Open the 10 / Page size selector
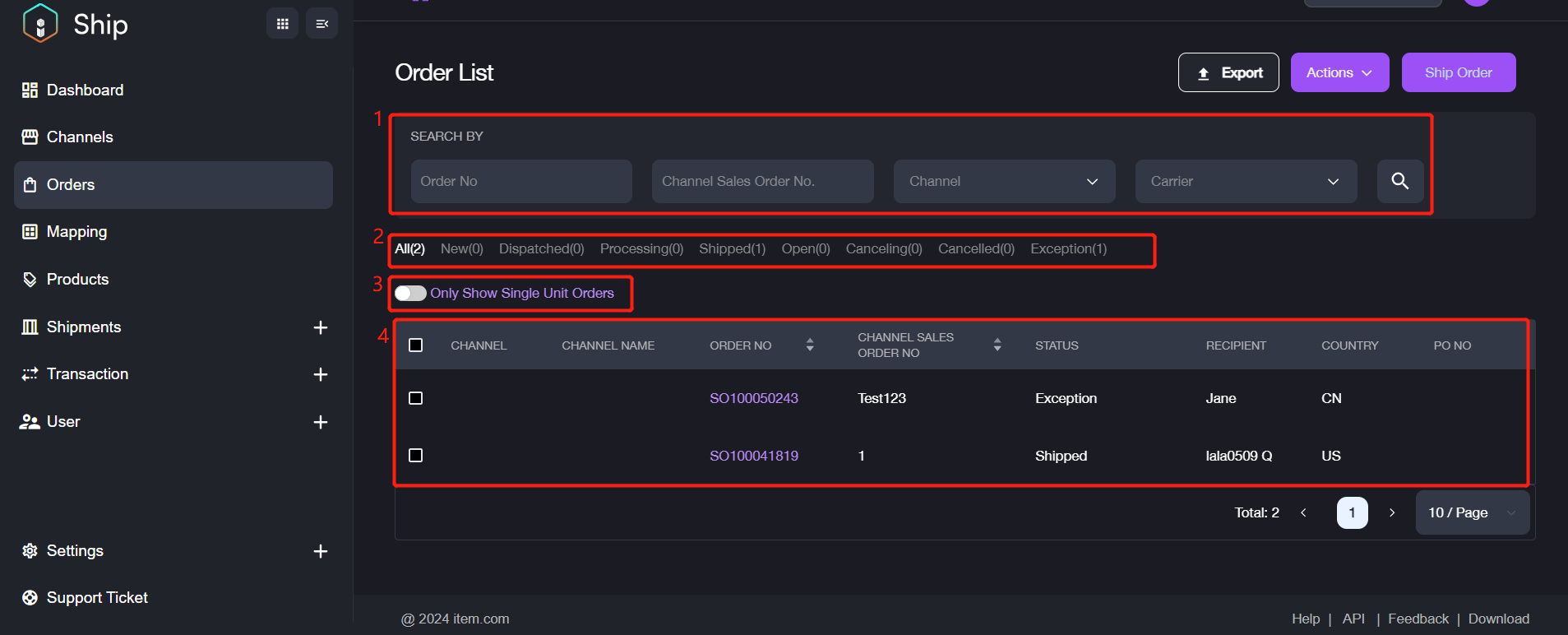1568x635 pixels. 1472,512
